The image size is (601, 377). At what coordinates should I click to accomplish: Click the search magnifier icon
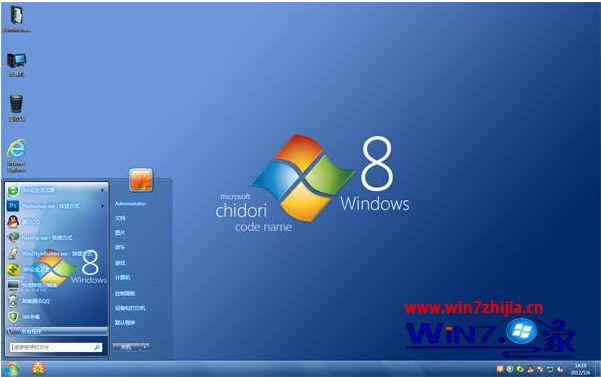coord(97,347)
